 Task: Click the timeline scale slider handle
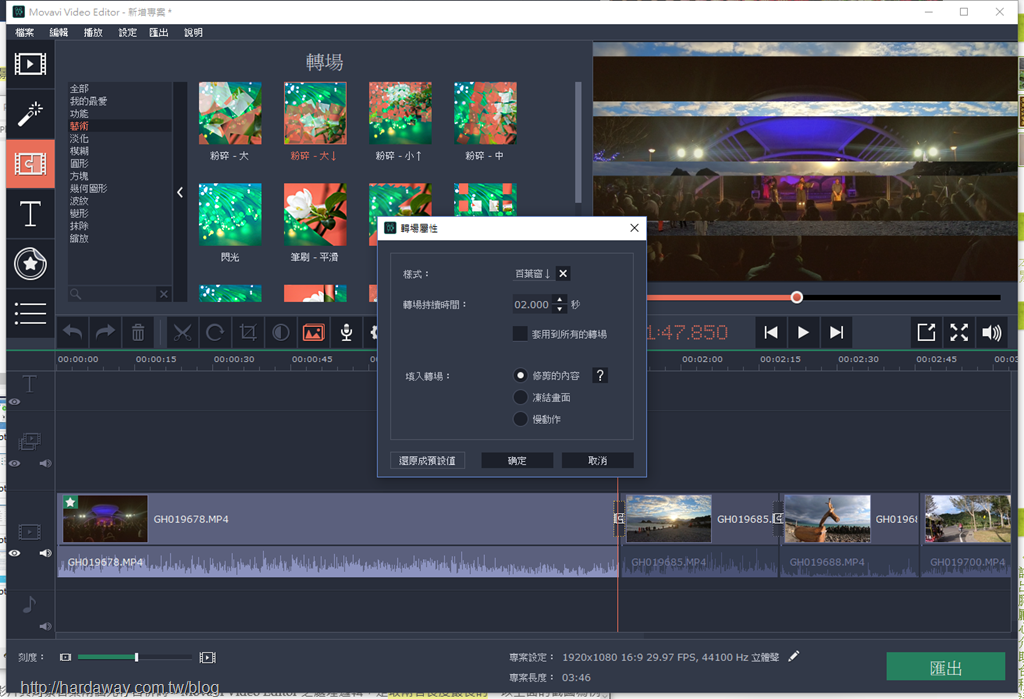(136, 657)
